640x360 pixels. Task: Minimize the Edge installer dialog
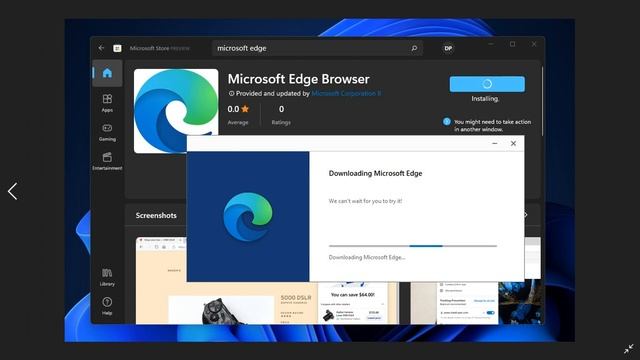tap(495, 144)
